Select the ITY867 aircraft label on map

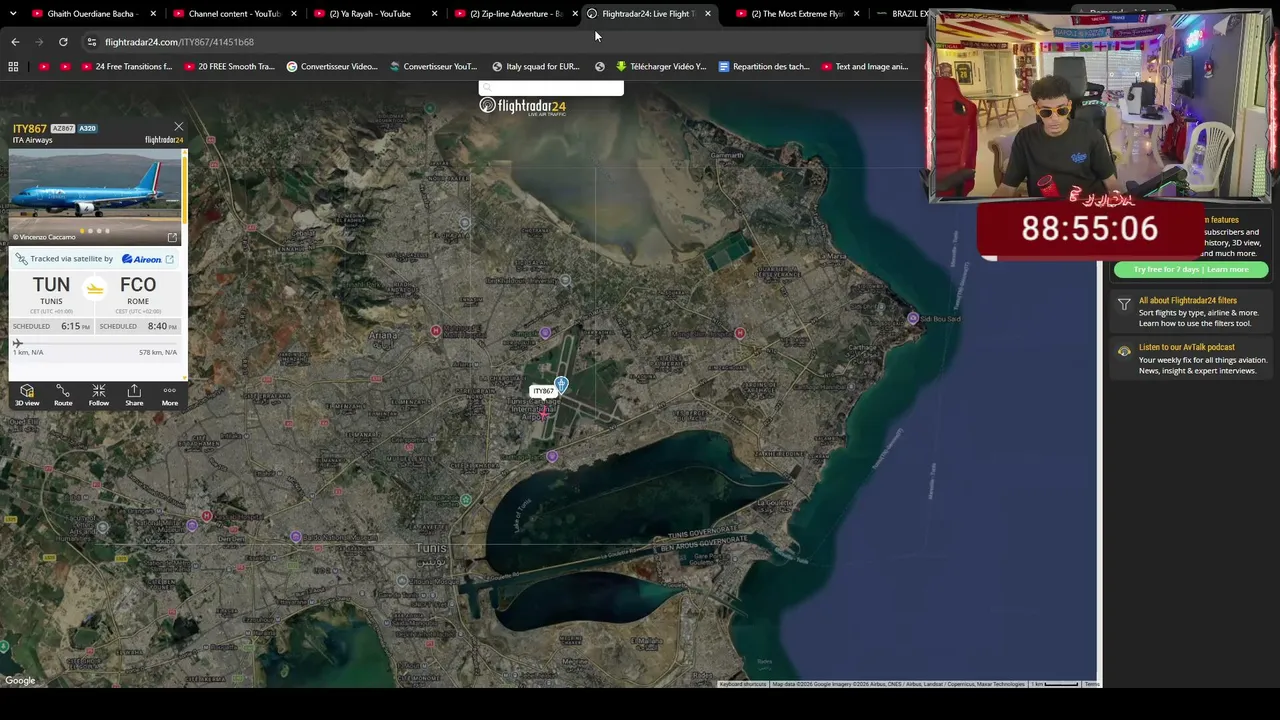pyautogui.click(x=543, y=391)
